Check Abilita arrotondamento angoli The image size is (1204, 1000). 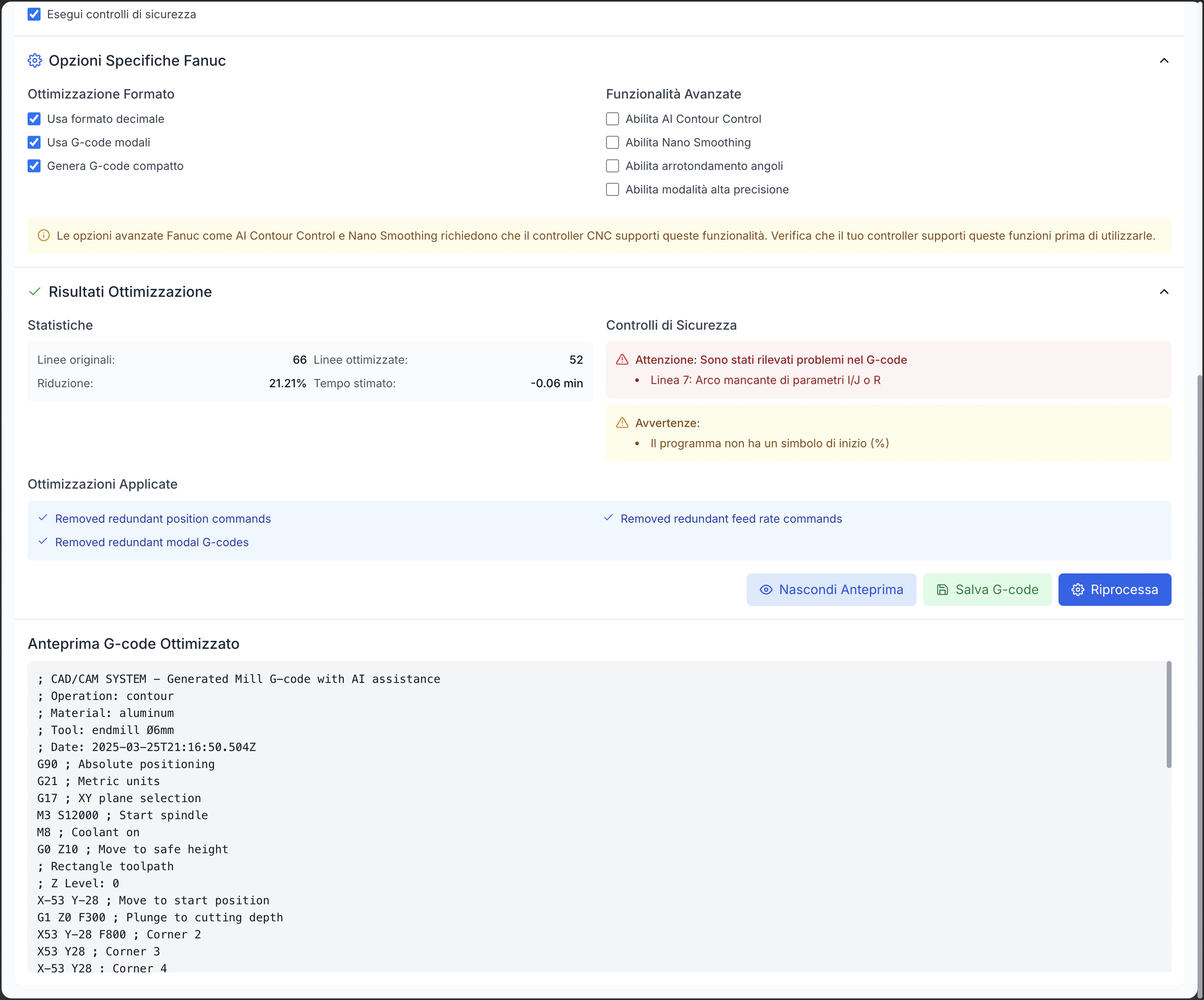(612, 166)
